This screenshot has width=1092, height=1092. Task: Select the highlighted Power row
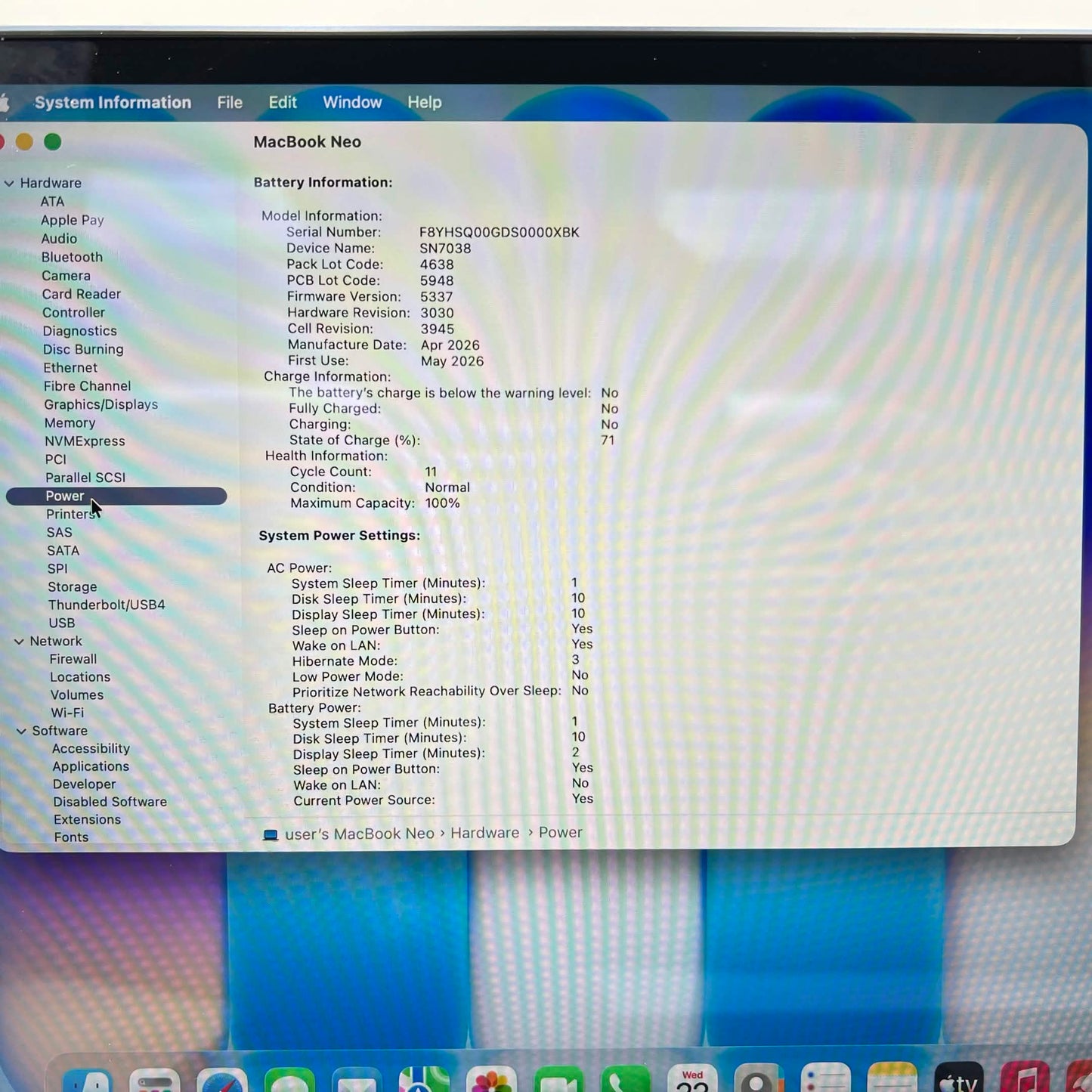[x=116, y=497]
